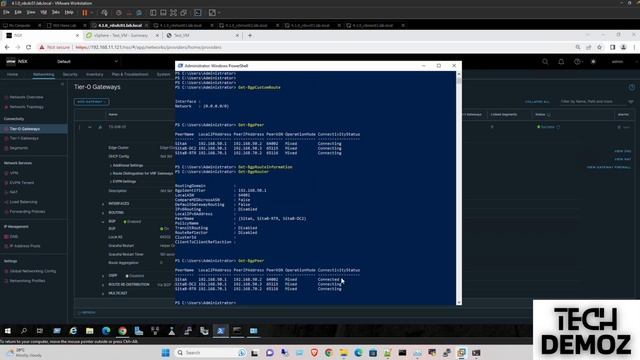This screenshot has width=640, height=360.
Task: Expand the INTERFACES section
Action: [103, 204]
